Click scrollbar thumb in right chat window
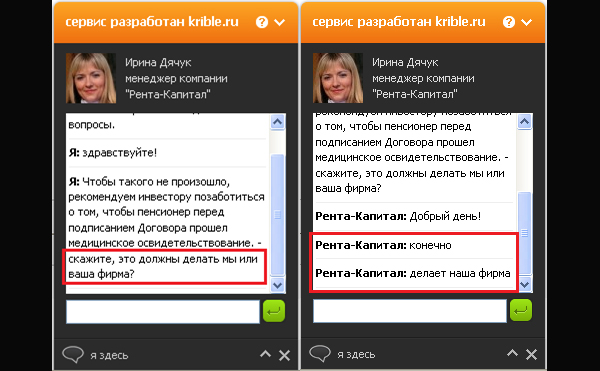The image size is (600, 371). point(524,233)
